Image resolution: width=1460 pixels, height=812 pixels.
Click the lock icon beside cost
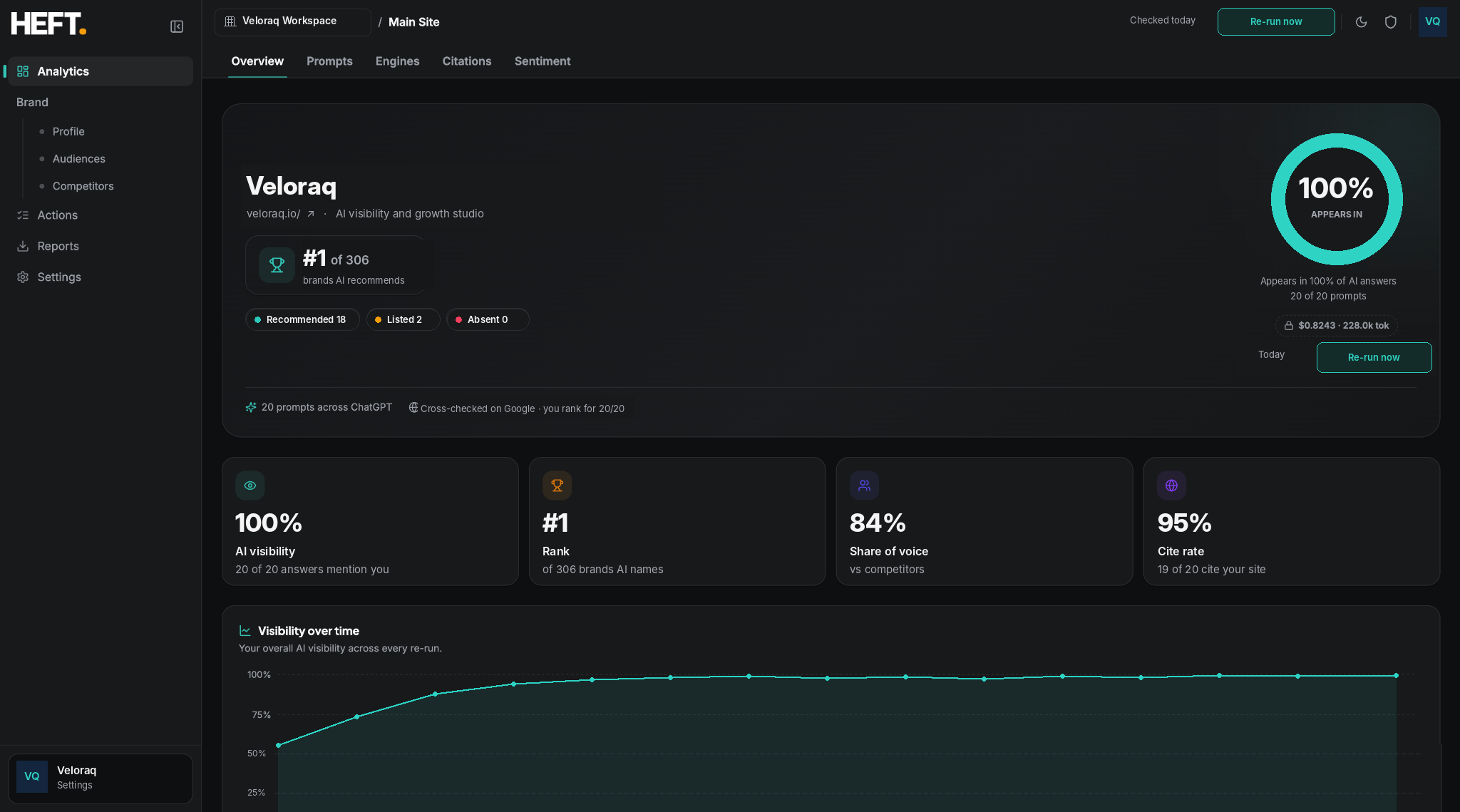1289,326
